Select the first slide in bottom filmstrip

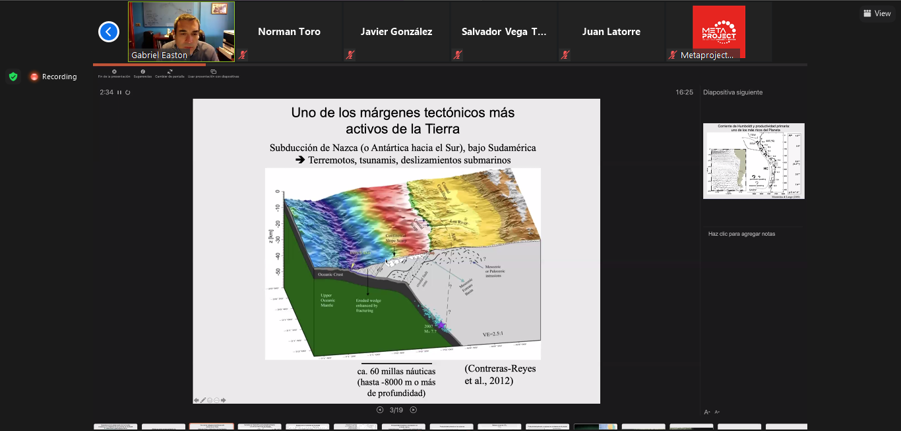[x=115, y=427]
